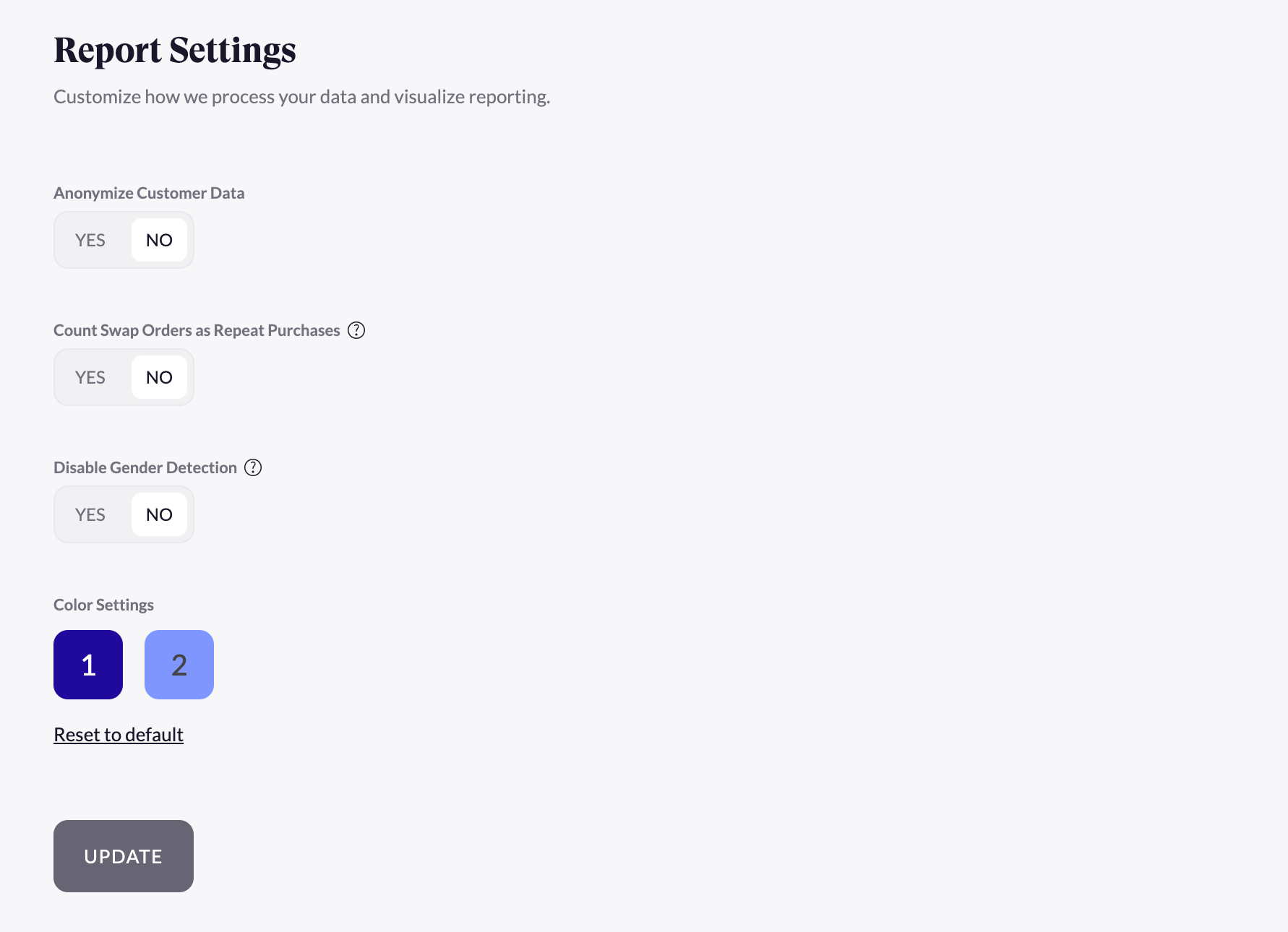Open the help tooltip beside Count Swap Orders
The width and height of the screenshot is (1288, 932).
[x=356, y=330]
